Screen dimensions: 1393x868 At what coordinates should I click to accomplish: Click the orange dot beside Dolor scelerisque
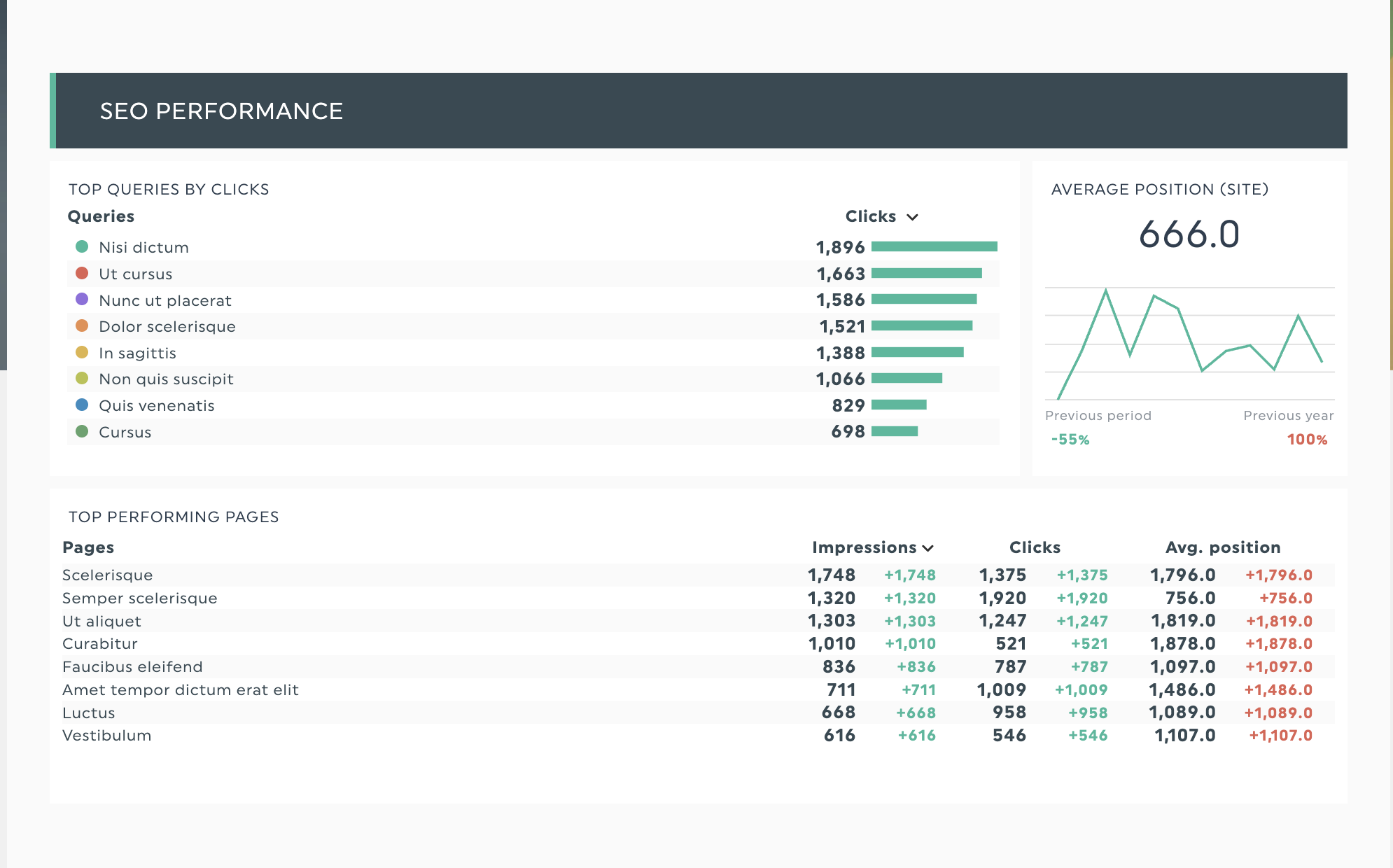pyautogui.click(x=82, y=325)
